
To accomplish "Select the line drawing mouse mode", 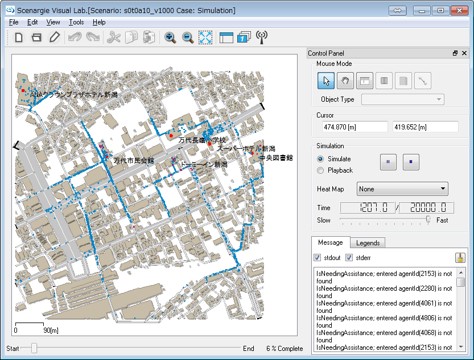I will [x=423, y=81].
